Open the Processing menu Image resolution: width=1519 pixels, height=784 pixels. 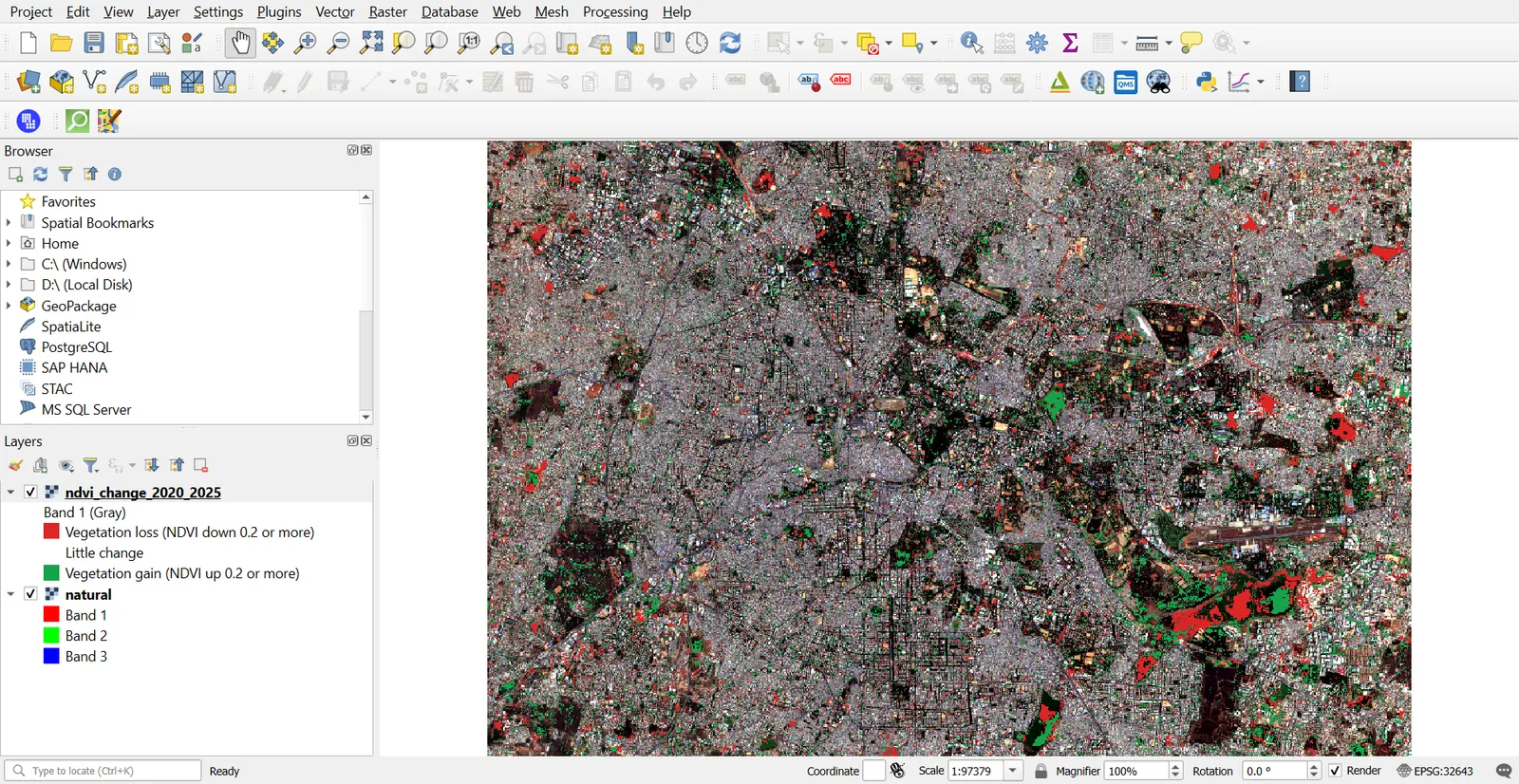click(x=615, y=12)
